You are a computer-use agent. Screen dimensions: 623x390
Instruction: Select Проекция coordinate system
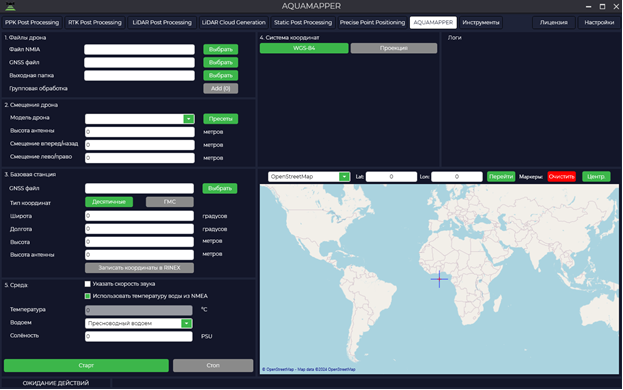(394, 48)
